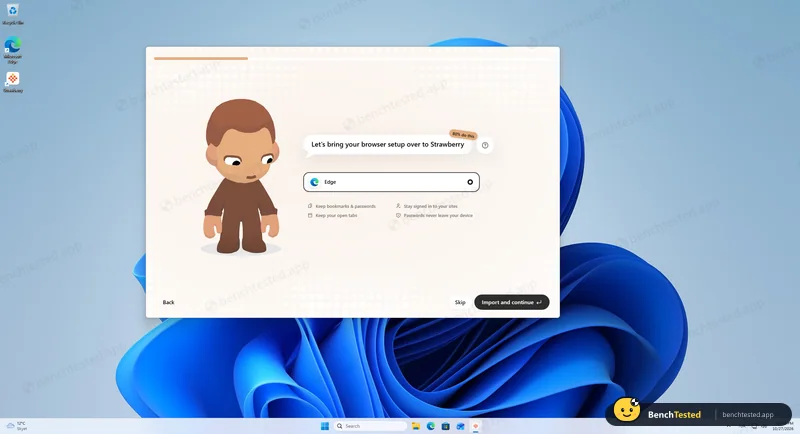Go Back to the previous setup step
This screenshot has width=800, height=434.
(168, 302)
